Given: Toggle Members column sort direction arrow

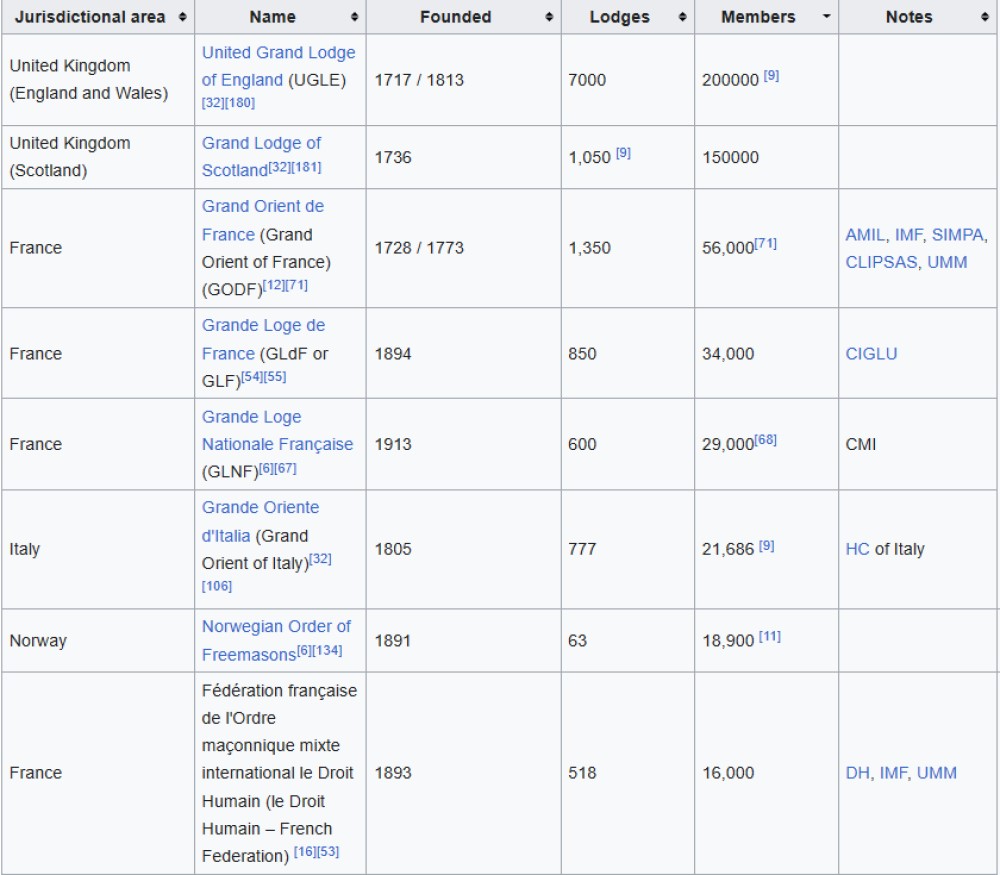Looking at the screenshot, I should tap(827, 16).
